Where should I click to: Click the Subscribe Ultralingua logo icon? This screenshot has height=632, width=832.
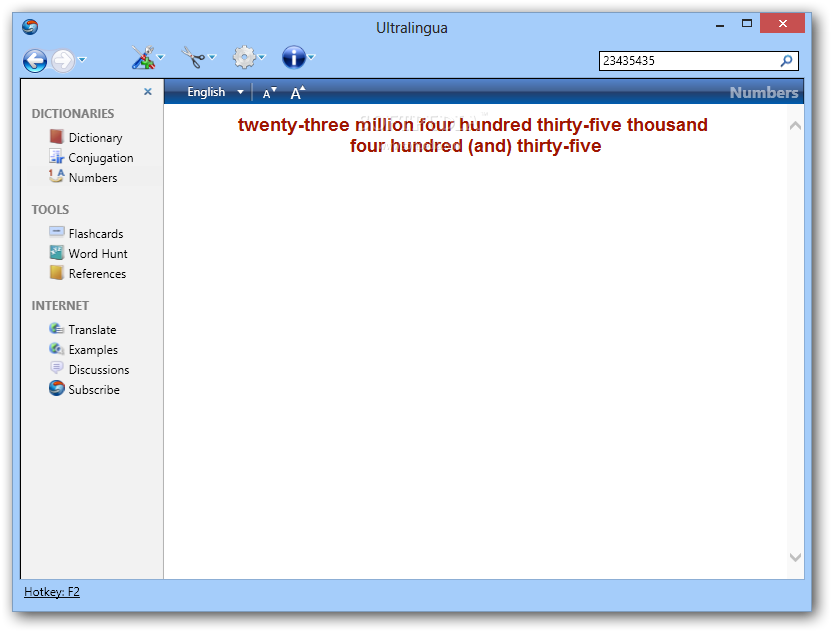click(56, 388)
